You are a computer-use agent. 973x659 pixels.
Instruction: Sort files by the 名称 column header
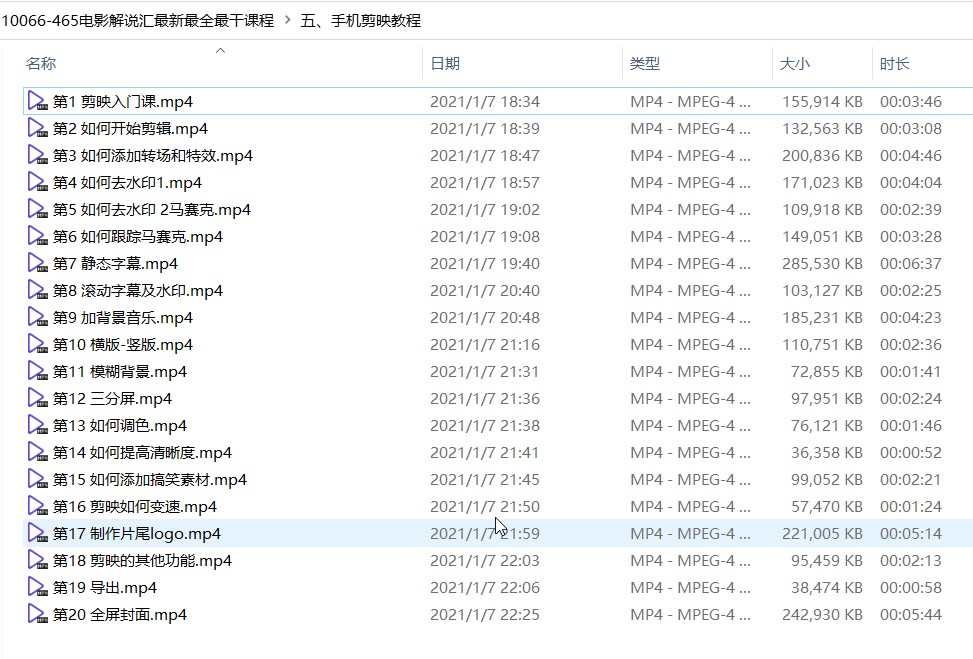(41, 63)
